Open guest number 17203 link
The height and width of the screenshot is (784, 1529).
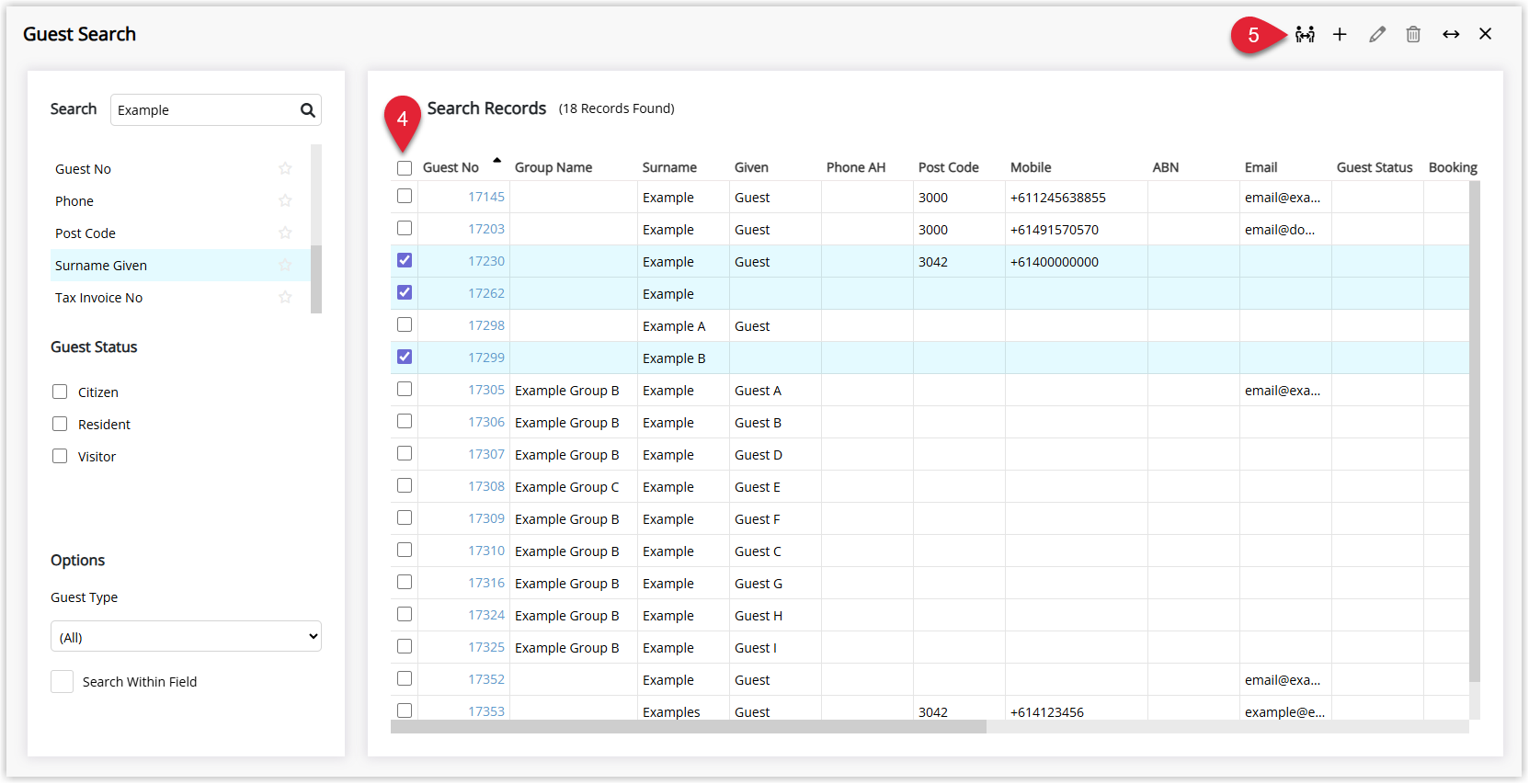[x=486, y=229]
